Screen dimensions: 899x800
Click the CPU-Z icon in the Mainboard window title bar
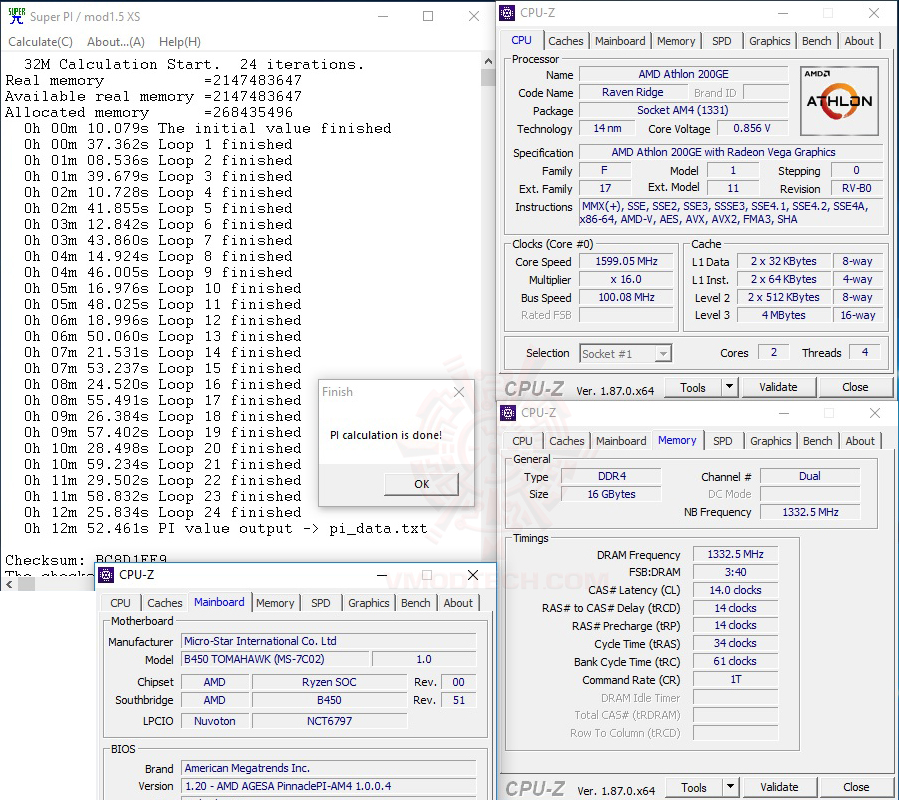[106, 575]
